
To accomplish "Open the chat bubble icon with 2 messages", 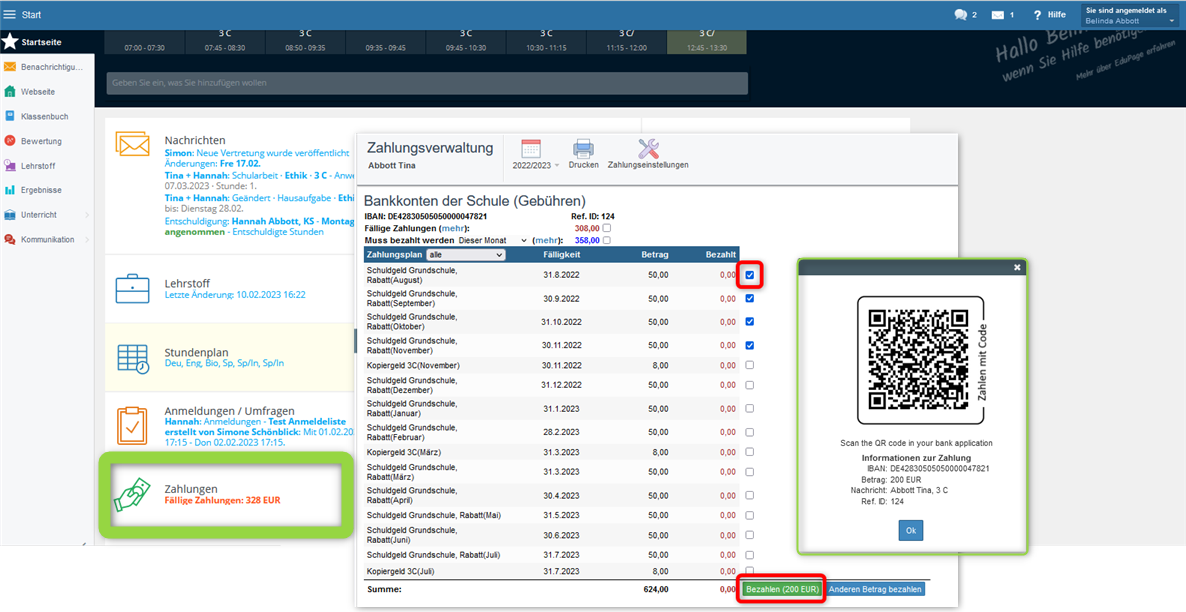I will pos(961,14).
